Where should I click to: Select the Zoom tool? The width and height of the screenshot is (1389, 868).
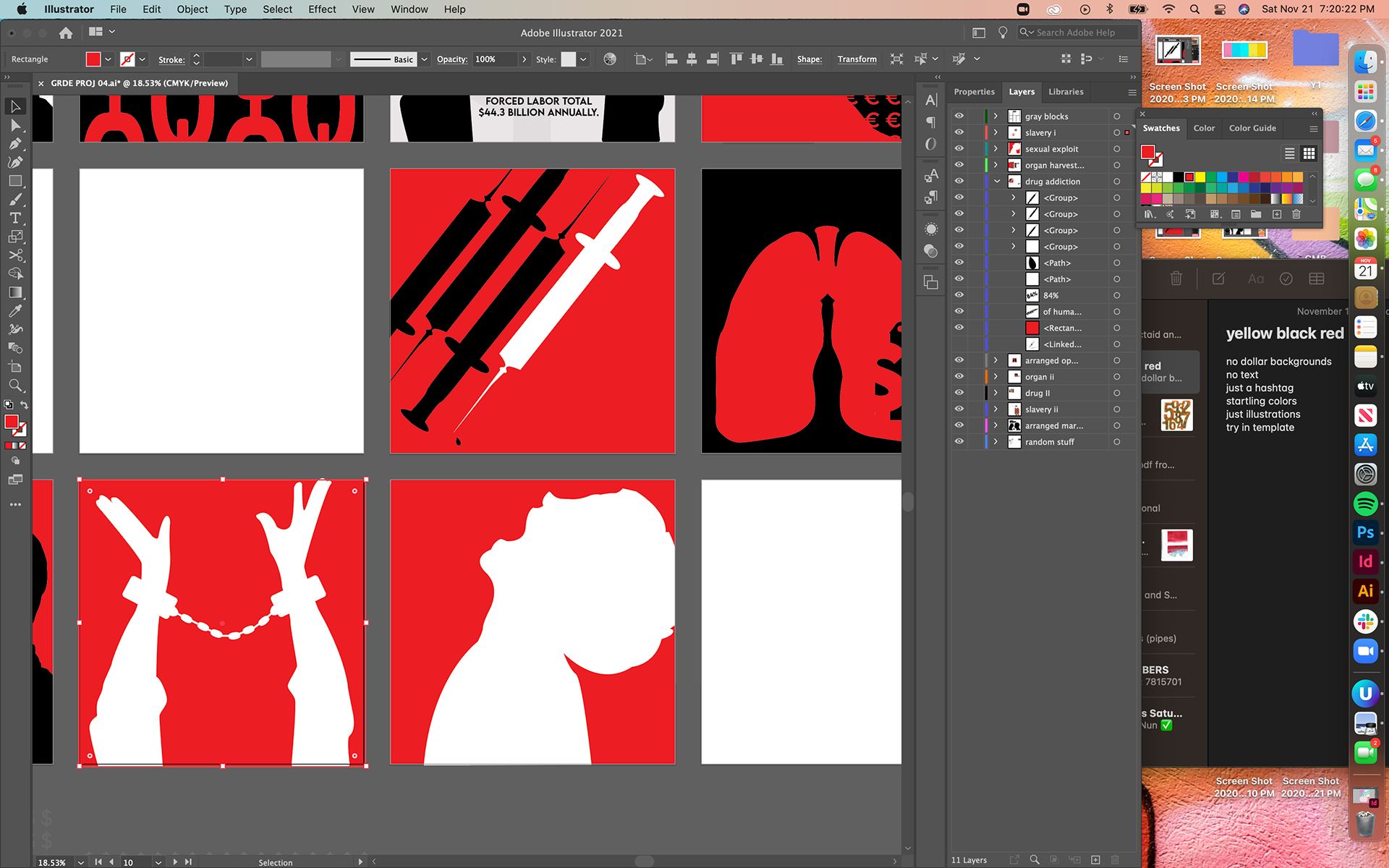(x=15, y=385)
